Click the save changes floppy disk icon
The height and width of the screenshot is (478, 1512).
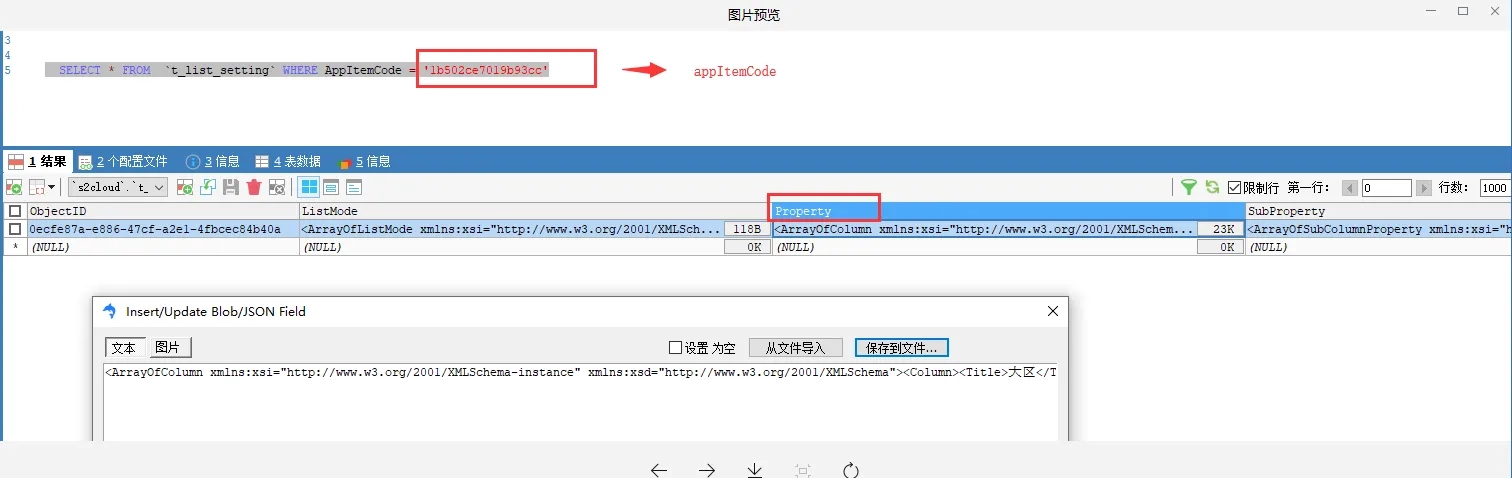coord(231,187)
